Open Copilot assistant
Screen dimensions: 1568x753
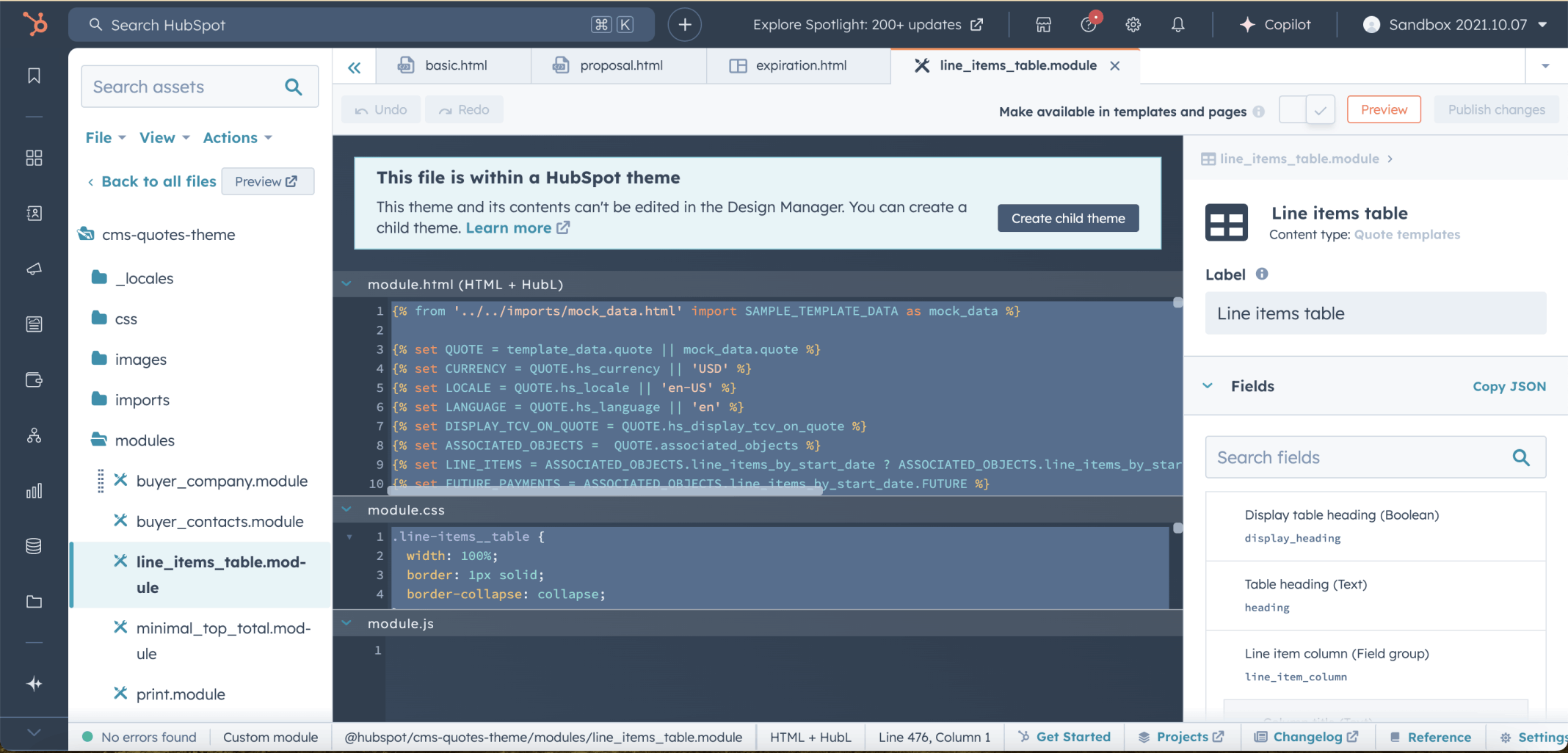coord(1275,25)
